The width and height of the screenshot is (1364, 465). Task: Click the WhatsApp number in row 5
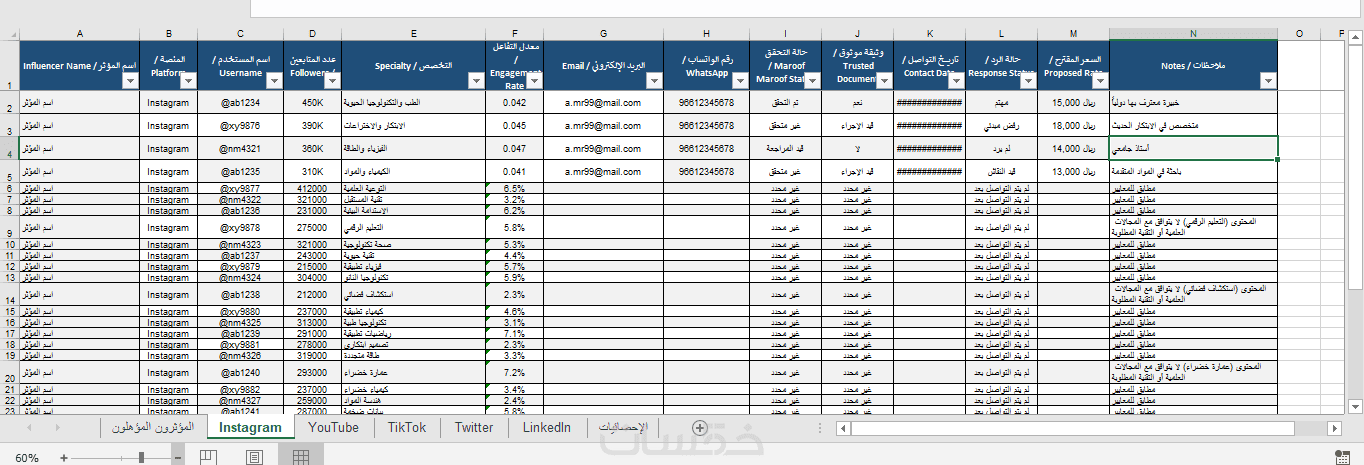coord(706,171)
